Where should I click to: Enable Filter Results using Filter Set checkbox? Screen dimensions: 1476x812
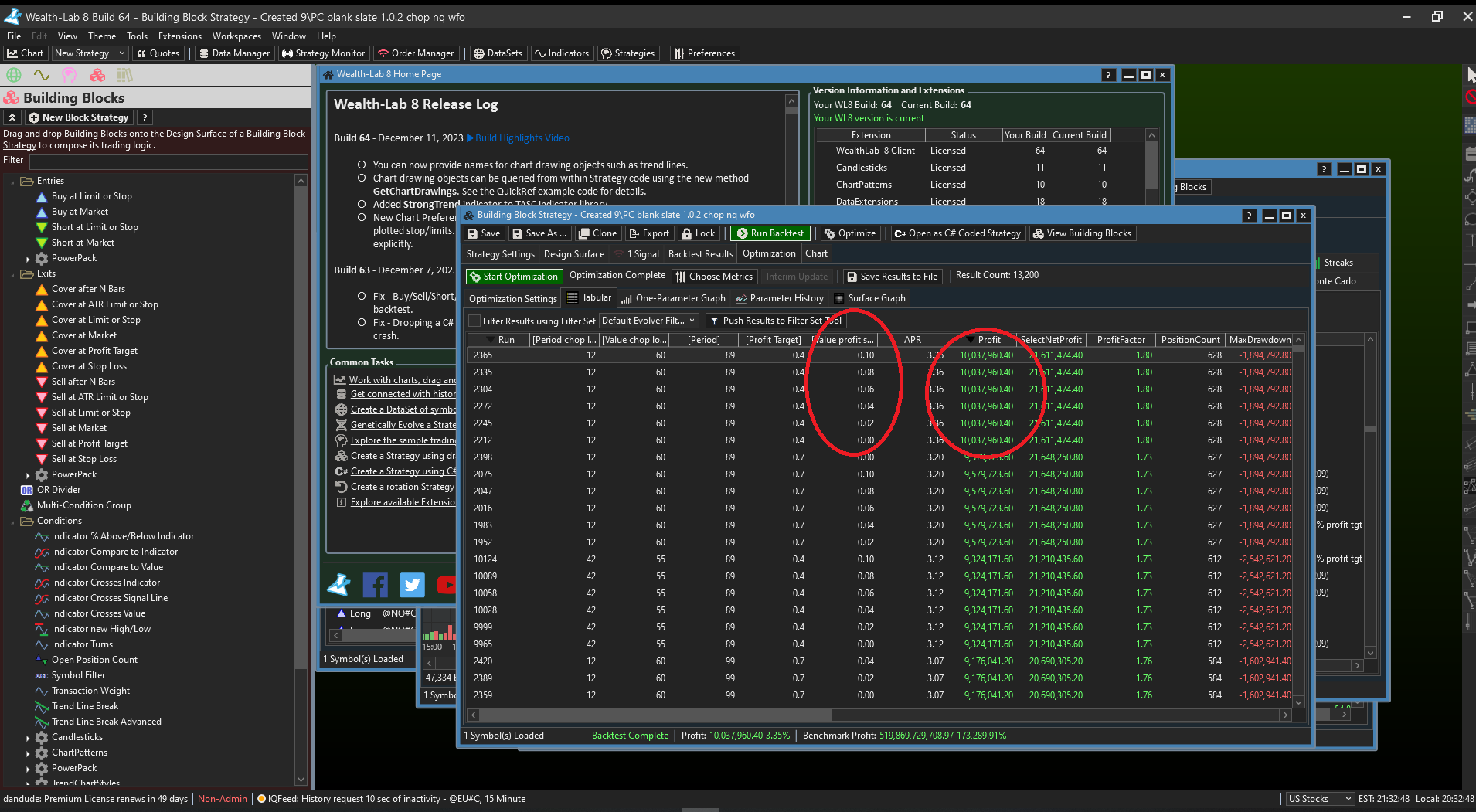click(x=474, y=321)
